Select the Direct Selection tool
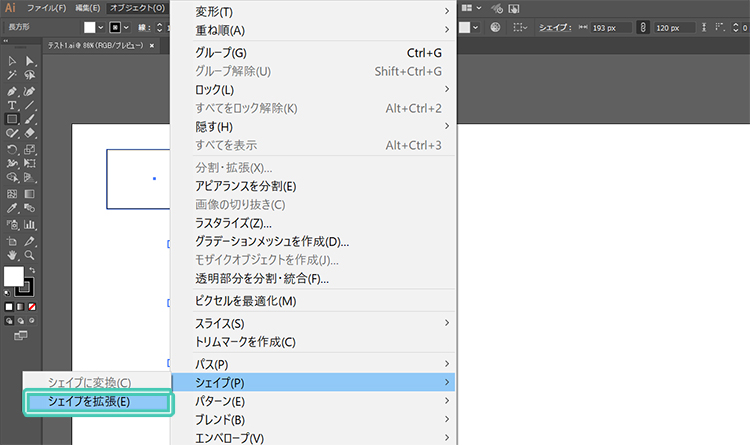 (30, 61)
